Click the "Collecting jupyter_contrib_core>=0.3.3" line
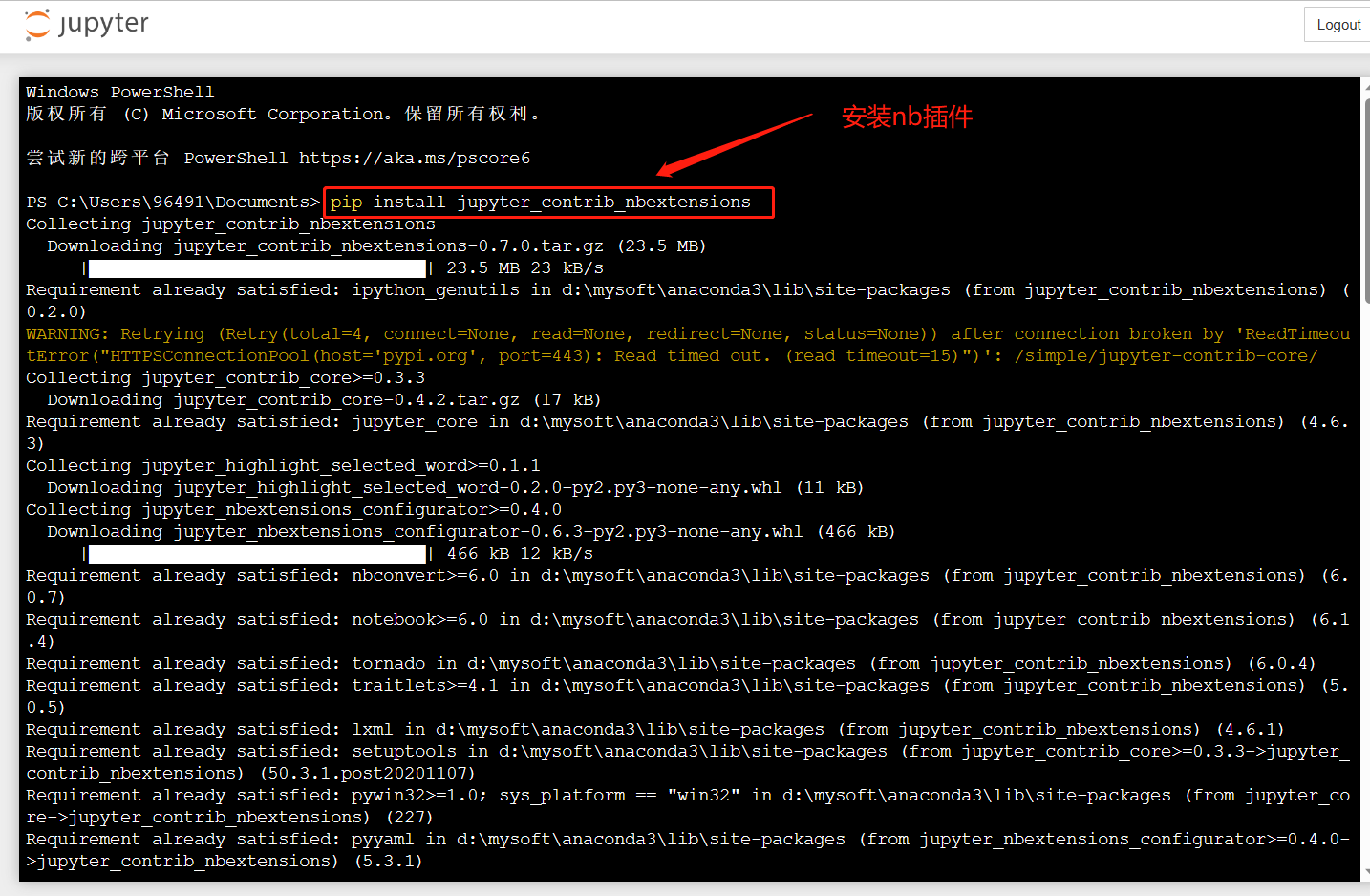The image size is (1370, 896). [225, 377]
